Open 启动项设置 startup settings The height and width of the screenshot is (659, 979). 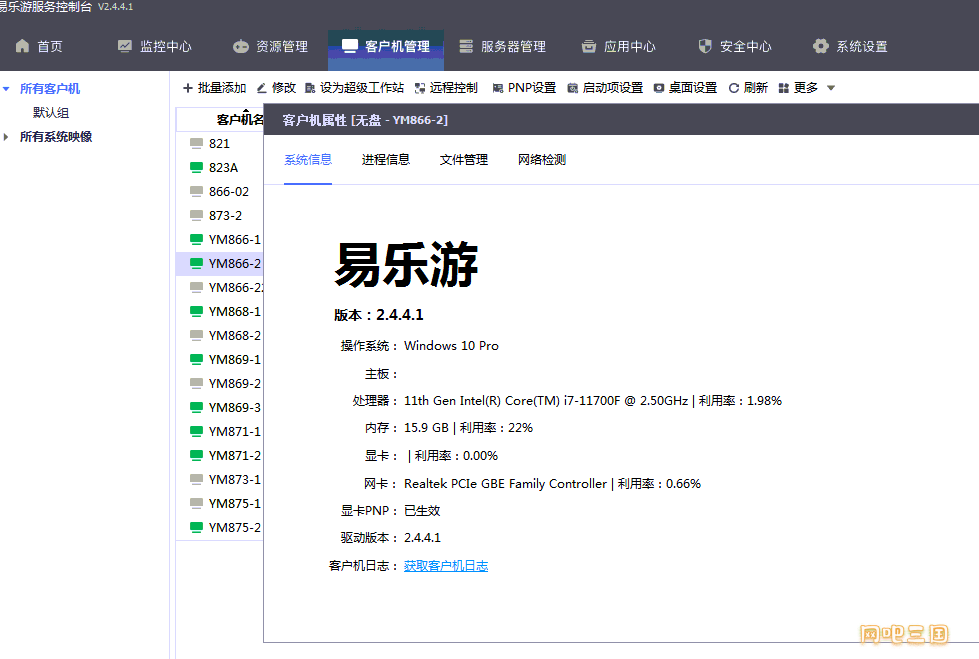click(605, 88)
